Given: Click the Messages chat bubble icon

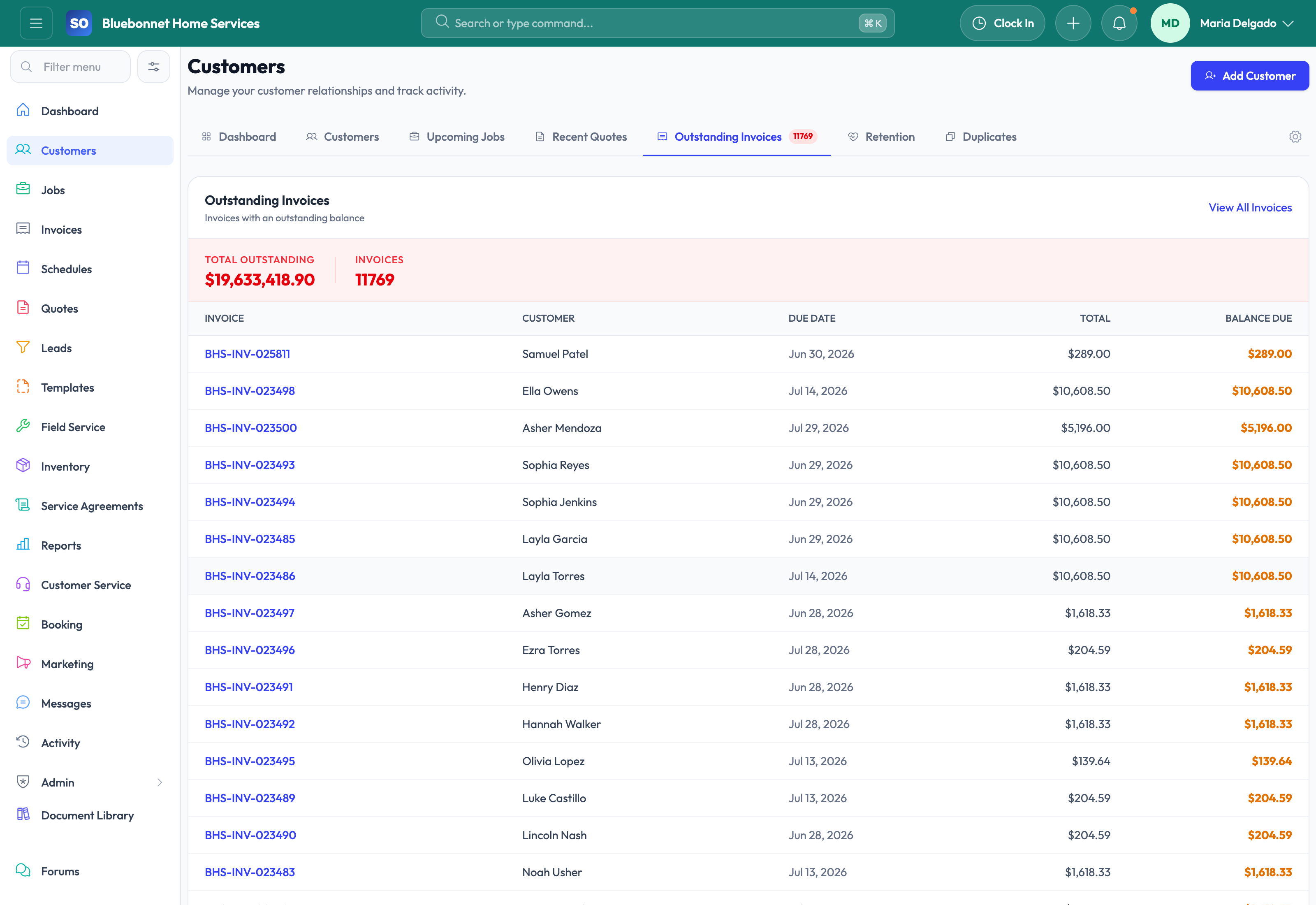Looking at the screenshot, I should 23,703.
